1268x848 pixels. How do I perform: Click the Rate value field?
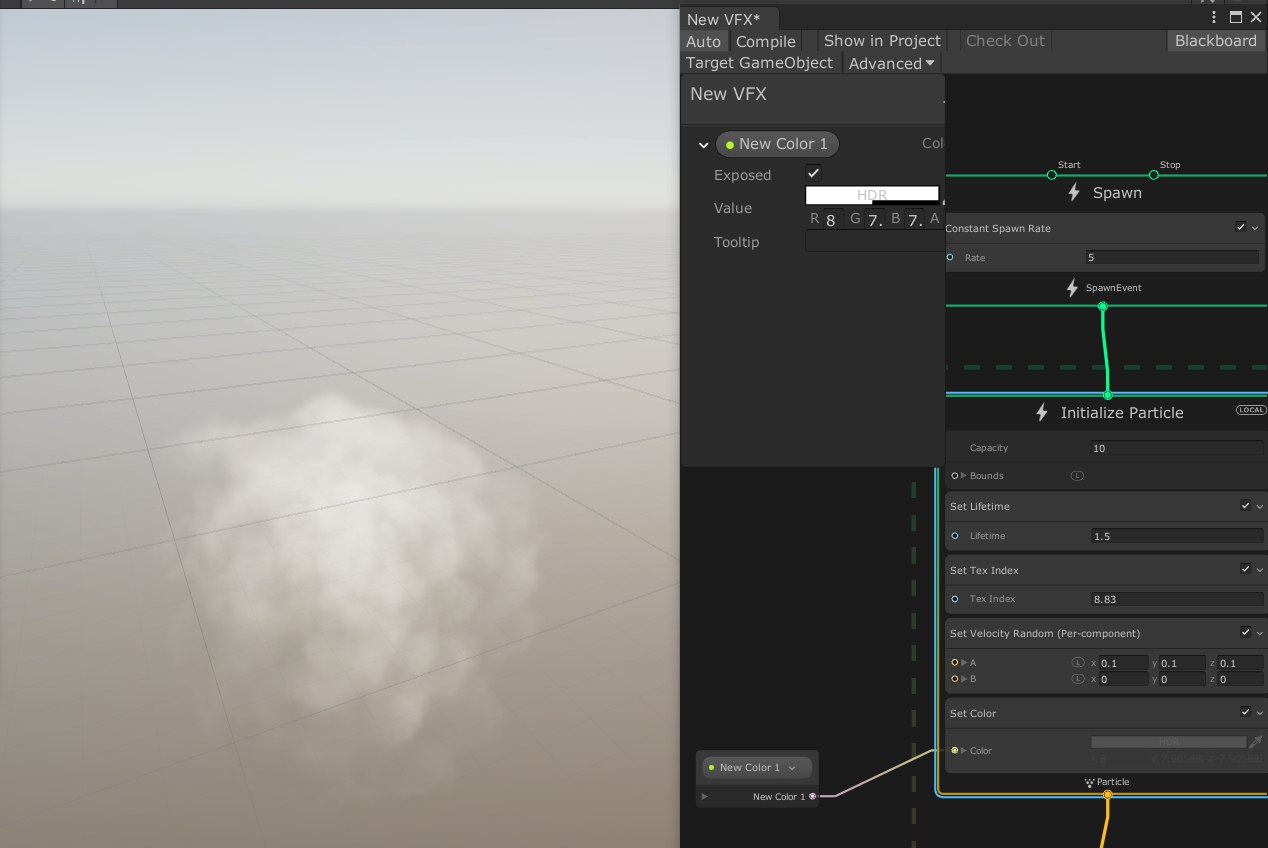pyautogui.click(x=1172, y=258)
